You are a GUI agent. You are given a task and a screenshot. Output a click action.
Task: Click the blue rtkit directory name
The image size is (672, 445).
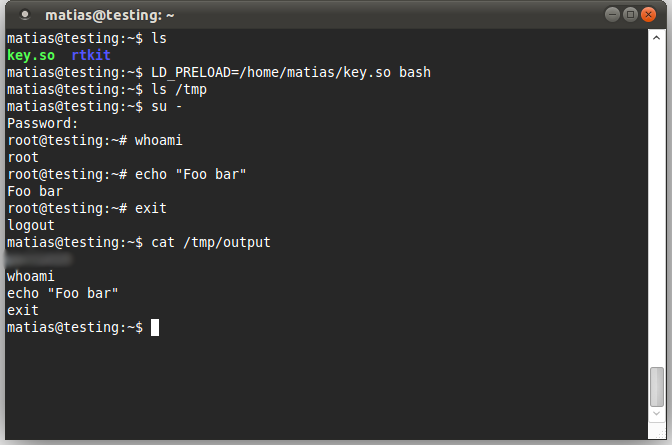point(91,55)
